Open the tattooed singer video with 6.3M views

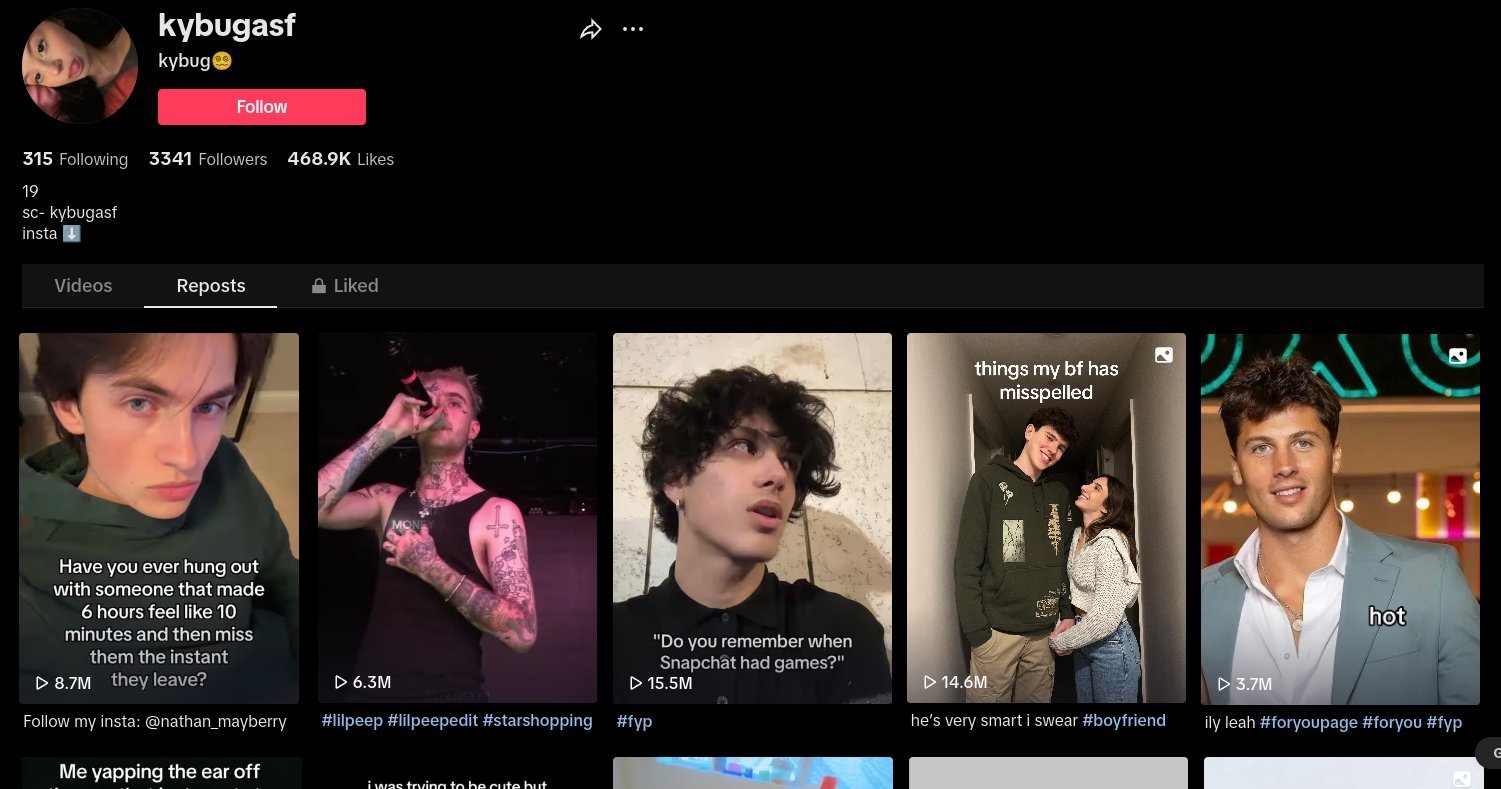coord(457,518)
